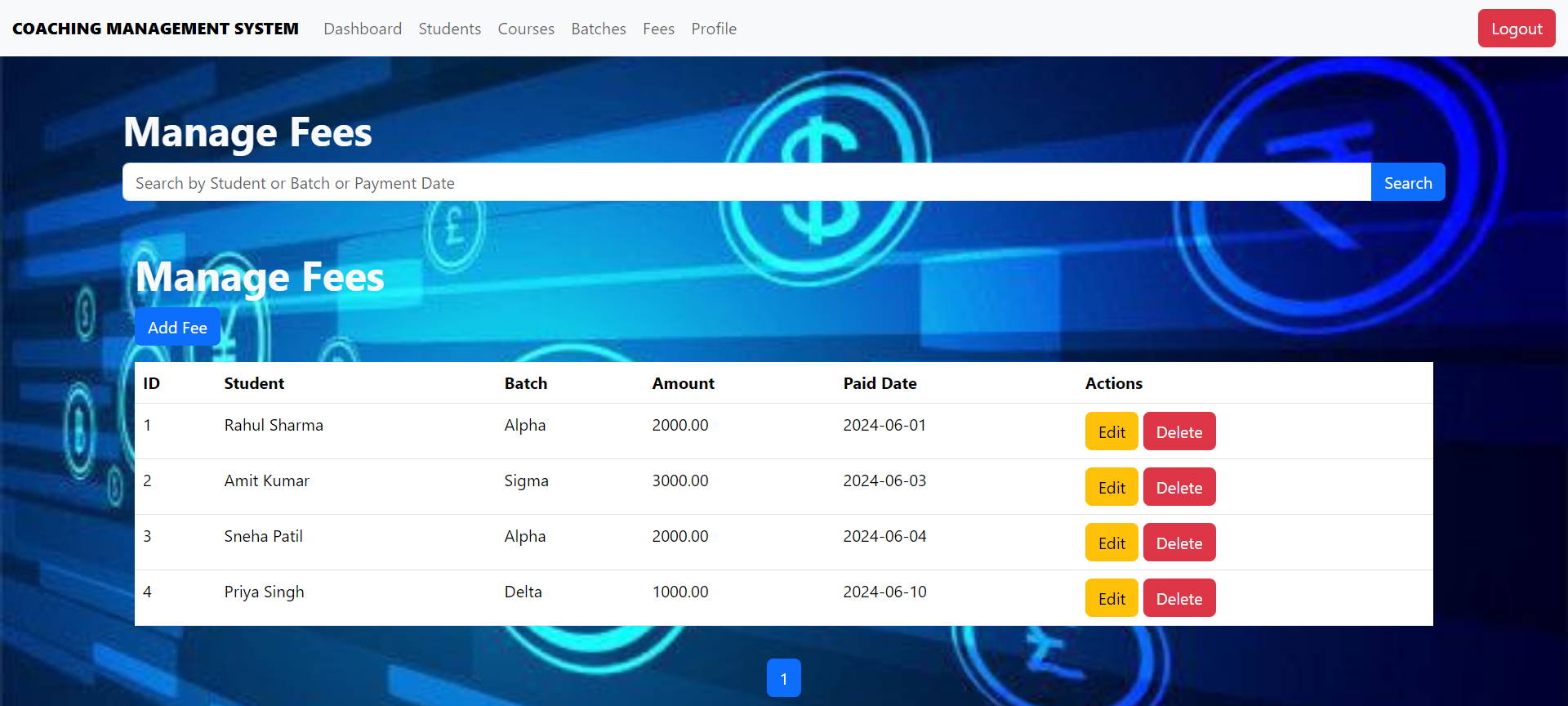The image size is (1568, 706).
Task: Select the name Sneha Patil
Action: coord(263,536)
